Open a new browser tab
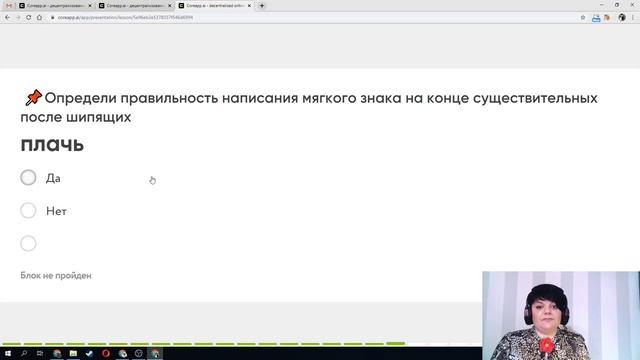640x360 pixels. point(262,6)
